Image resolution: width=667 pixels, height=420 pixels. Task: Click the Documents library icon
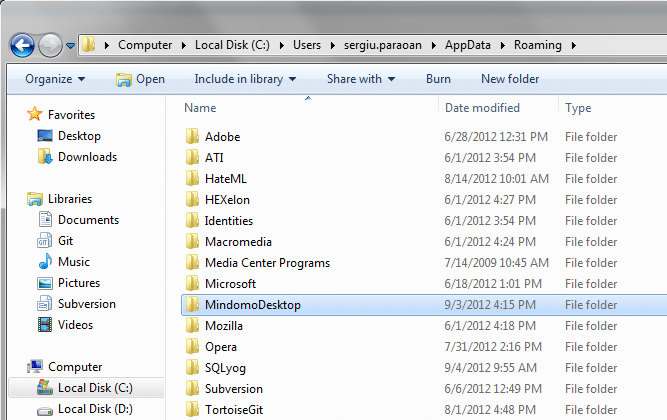pyautogui.click(x=45, y=220)
